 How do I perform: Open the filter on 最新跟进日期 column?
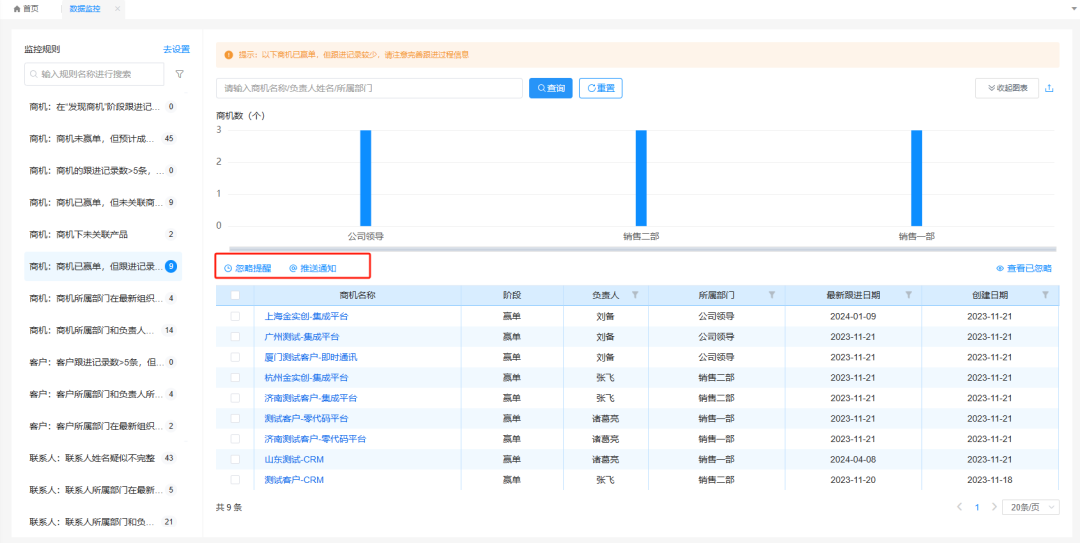908,295
